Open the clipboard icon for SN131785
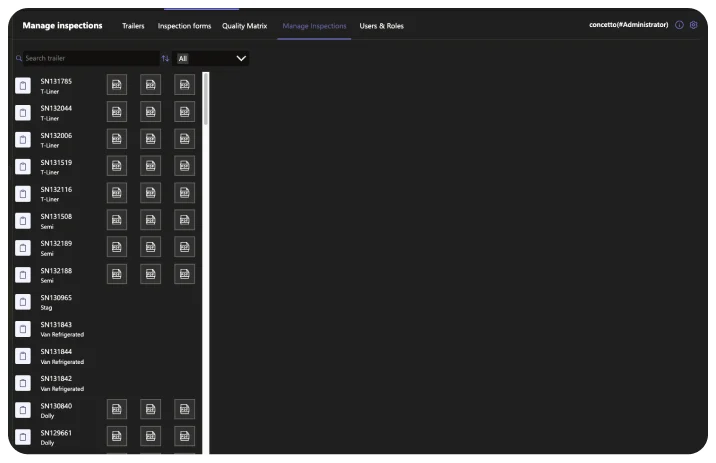The image size is (716, 463). pos(23,85)
